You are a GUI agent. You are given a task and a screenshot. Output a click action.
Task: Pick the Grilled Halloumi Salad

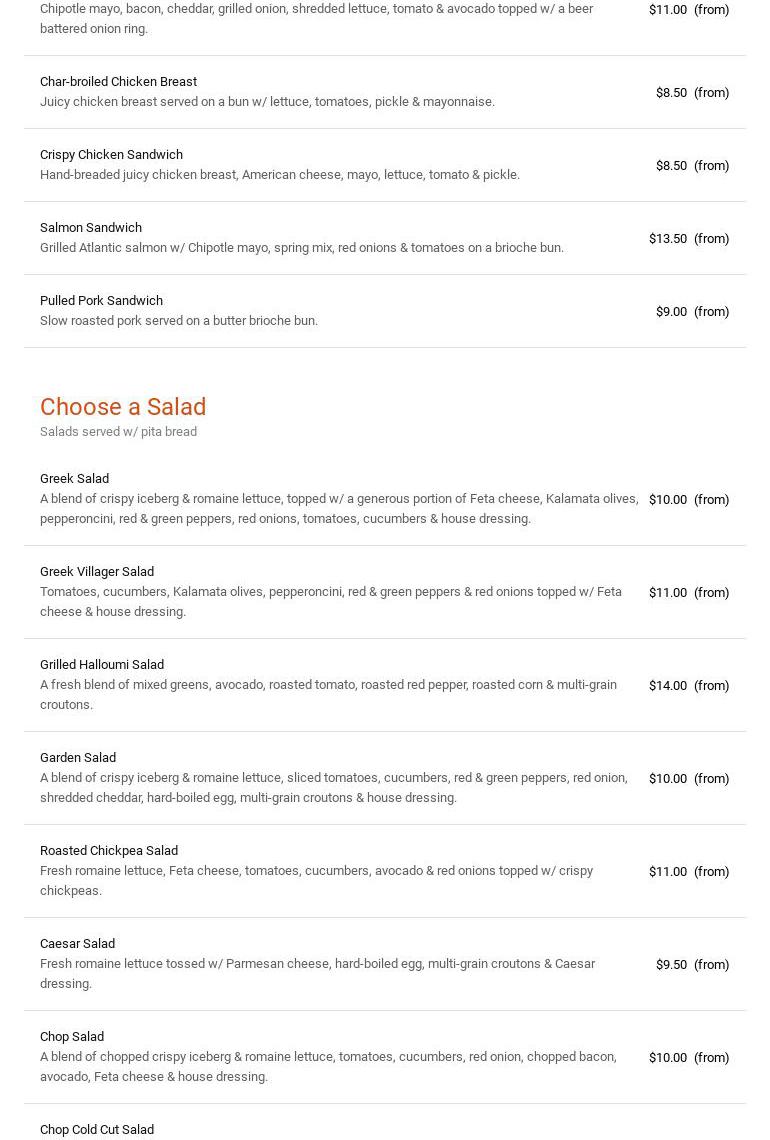pyautogui.click(x=102, y=665)
